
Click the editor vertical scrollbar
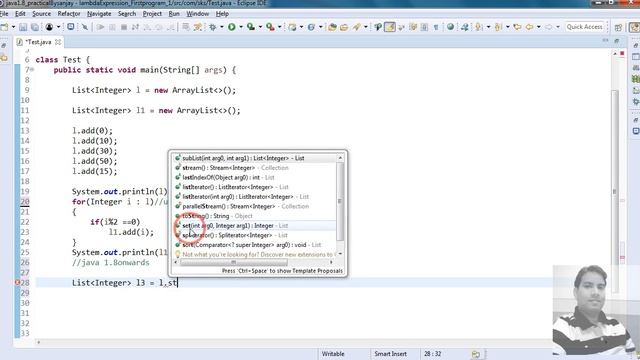(x=615, y=191)
